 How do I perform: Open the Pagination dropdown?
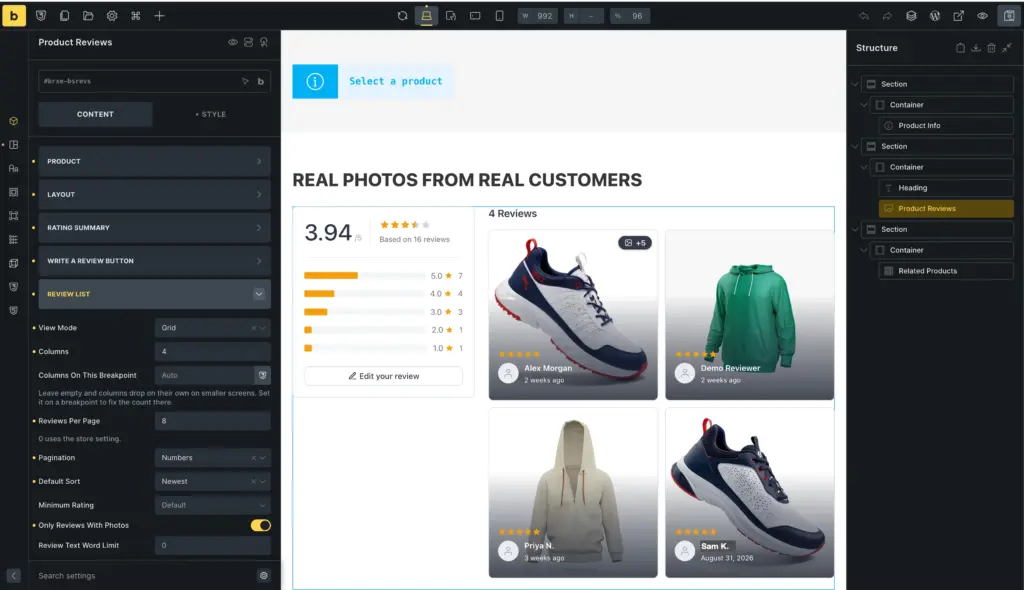pos(212,458)
